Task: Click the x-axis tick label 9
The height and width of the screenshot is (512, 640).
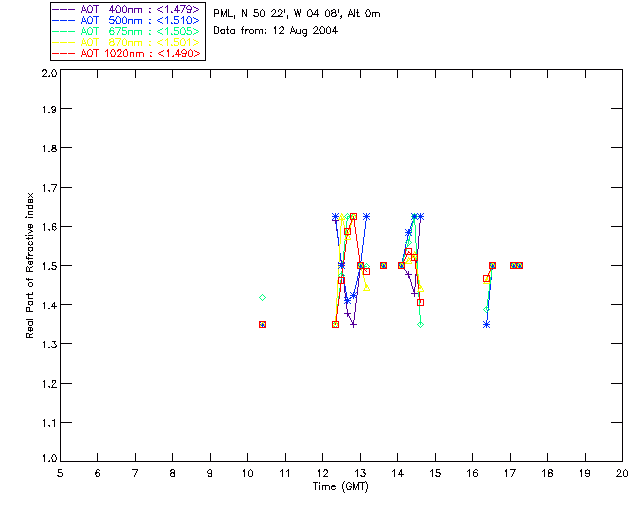Action: [210, 473]
